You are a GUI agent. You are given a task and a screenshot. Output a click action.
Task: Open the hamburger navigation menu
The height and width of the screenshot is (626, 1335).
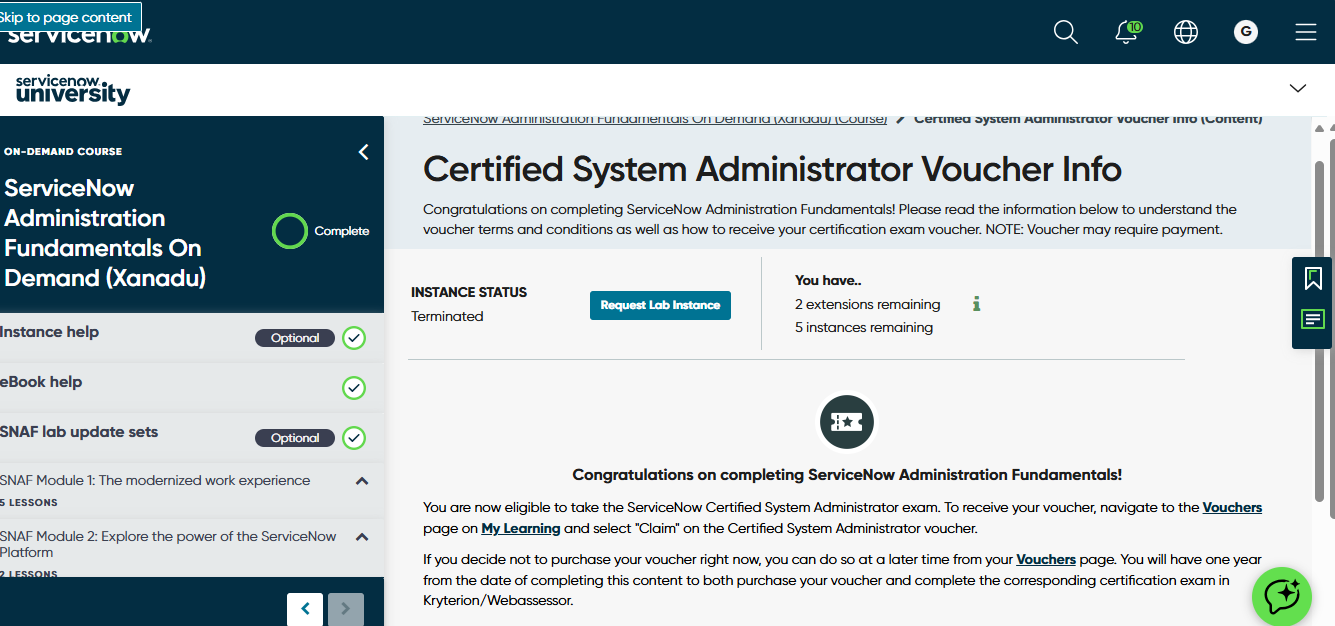click(x=1306, y=31)
